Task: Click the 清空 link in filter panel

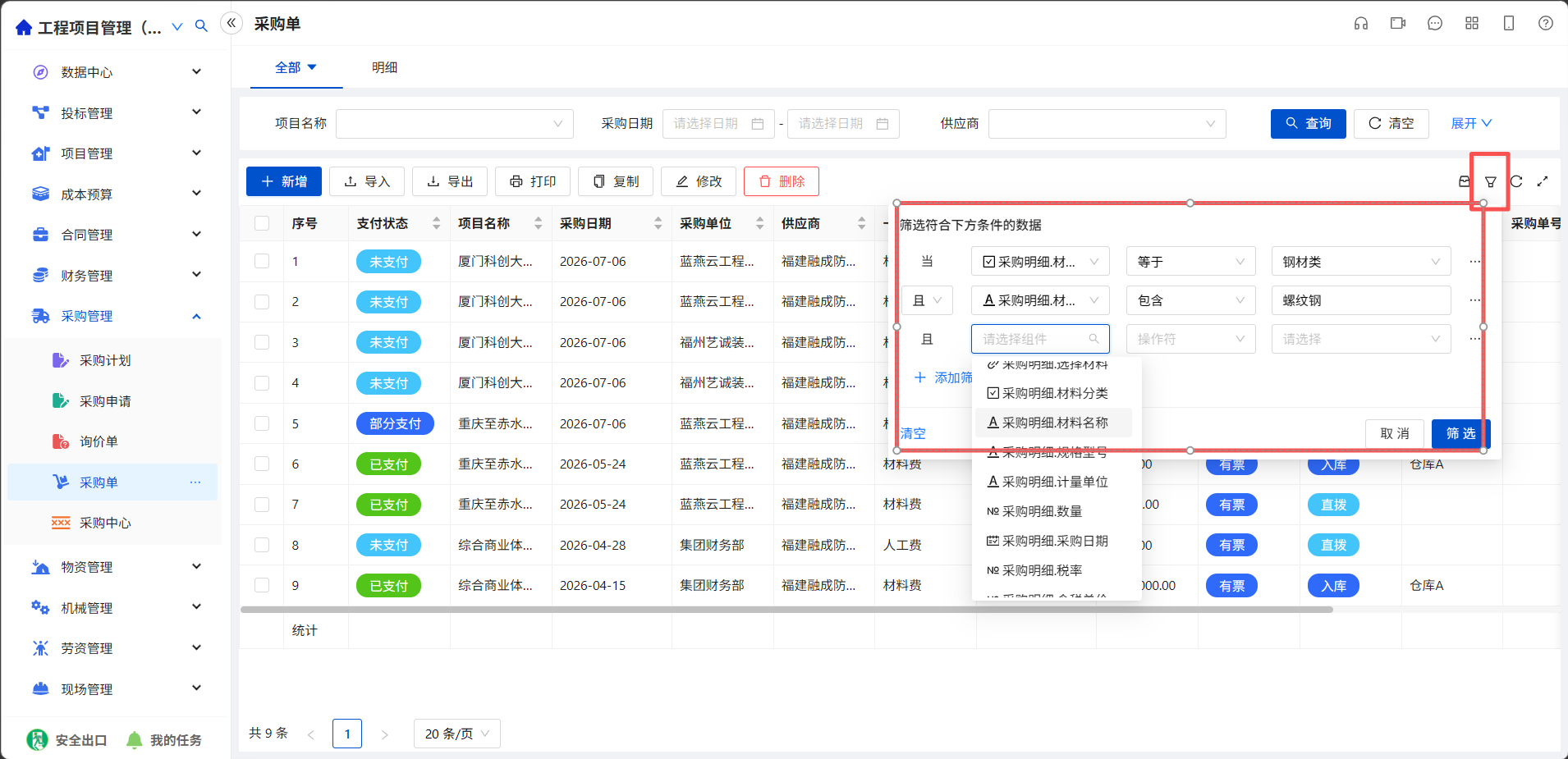Action: click(913, 433)
